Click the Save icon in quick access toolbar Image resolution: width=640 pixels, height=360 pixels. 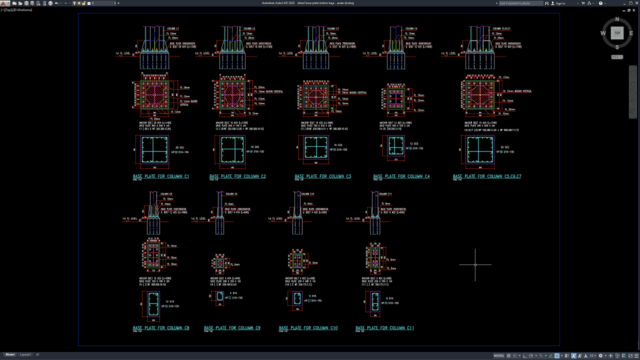tap(26, 3)
